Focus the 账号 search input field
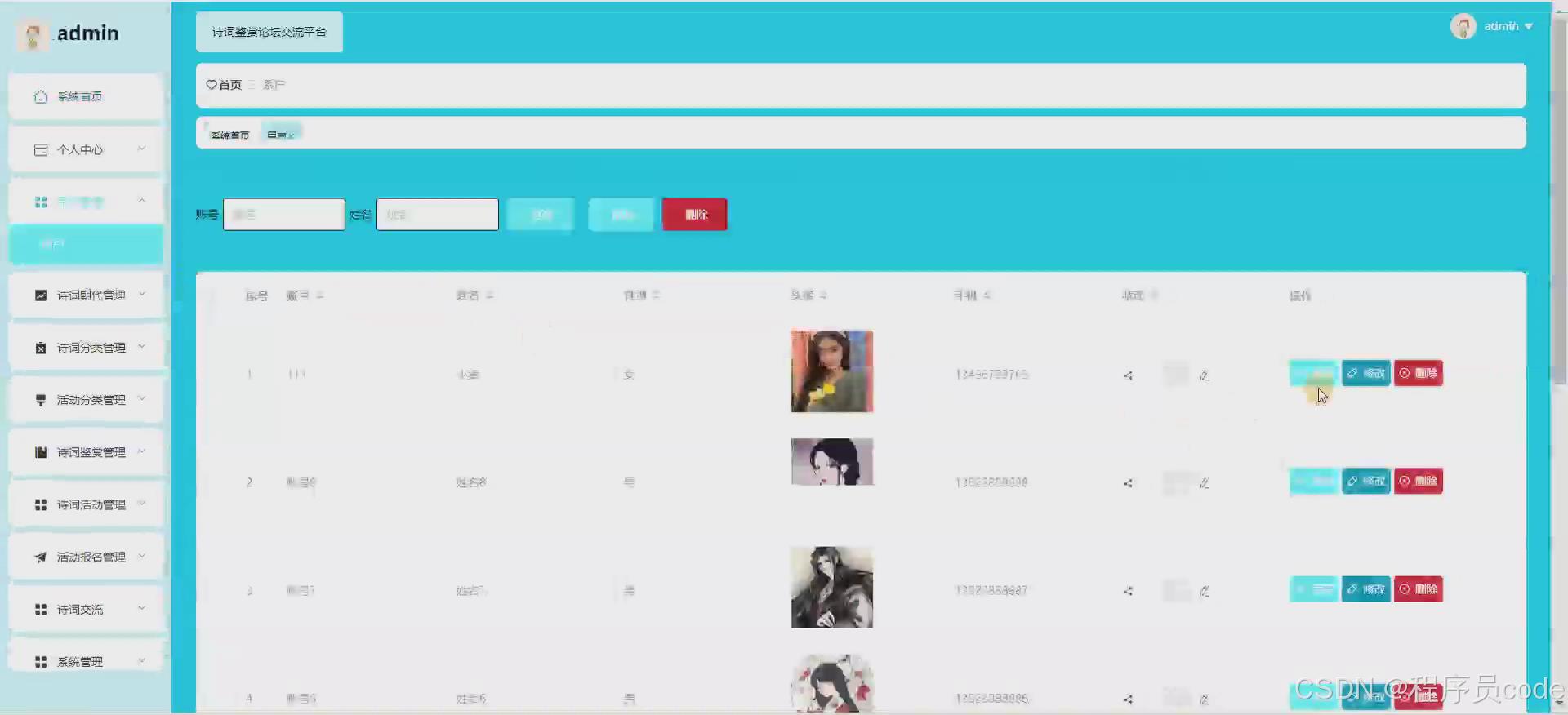 point(284,215)
